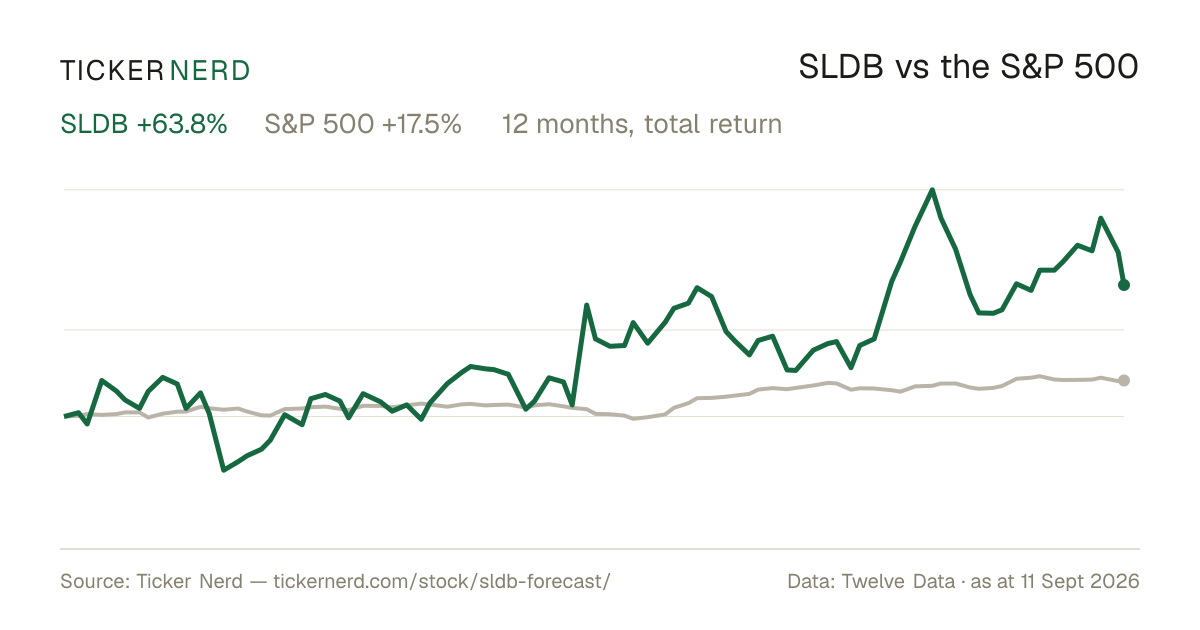Click the second SLDB peak near the right end
The image size is (1200, 630).
point(1101,218)
